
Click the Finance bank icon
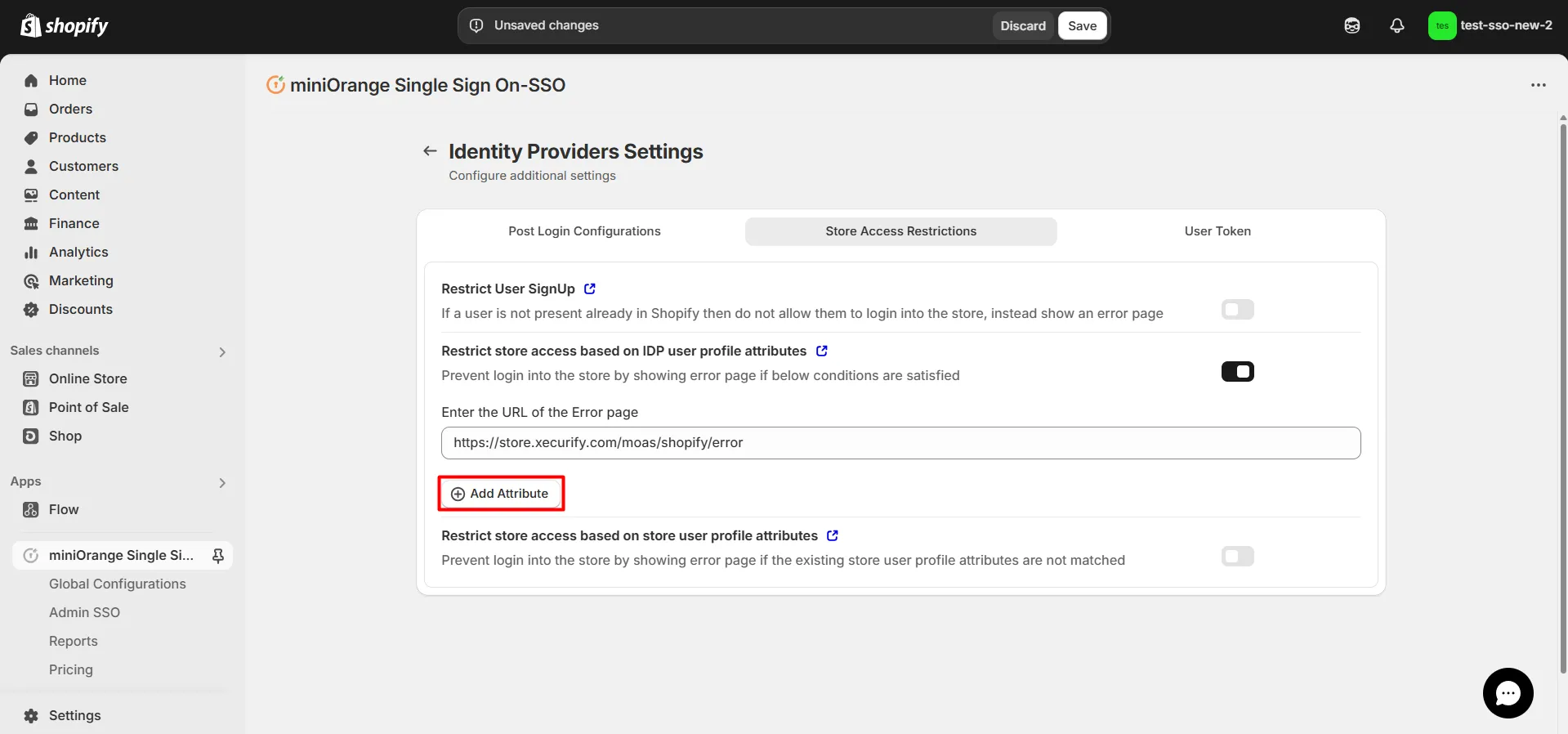click(31, 224)
